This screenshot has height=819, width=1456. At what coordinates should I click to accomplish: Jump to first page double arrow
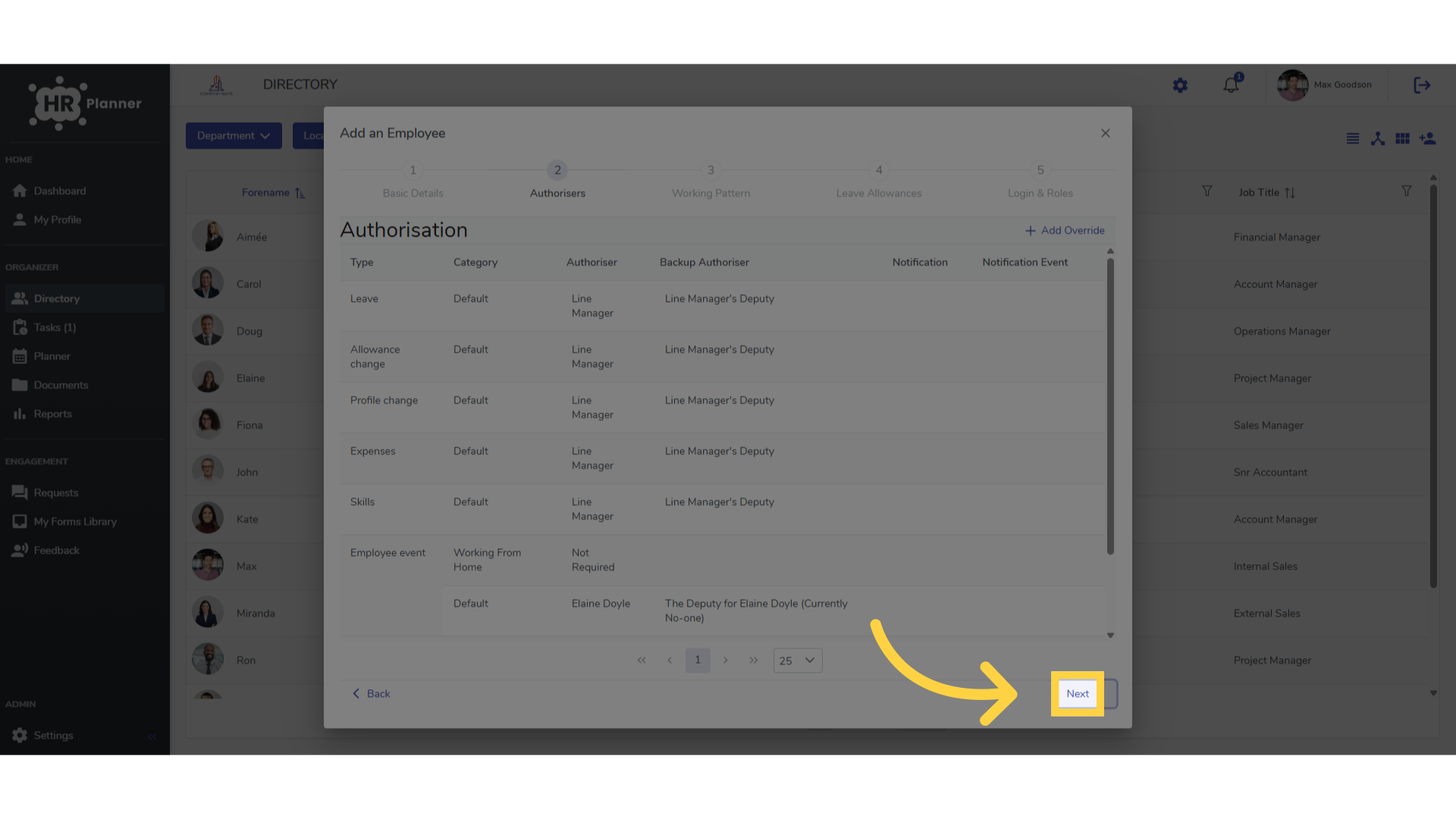click(642, 661)
